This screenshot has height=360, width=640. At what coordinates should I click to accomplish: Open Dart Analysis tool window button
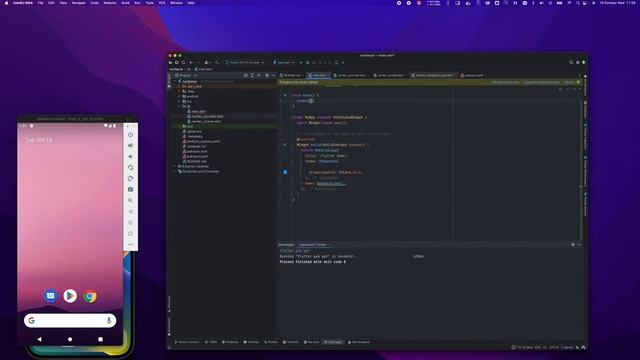pyautogui.click(x=359, y=342)
